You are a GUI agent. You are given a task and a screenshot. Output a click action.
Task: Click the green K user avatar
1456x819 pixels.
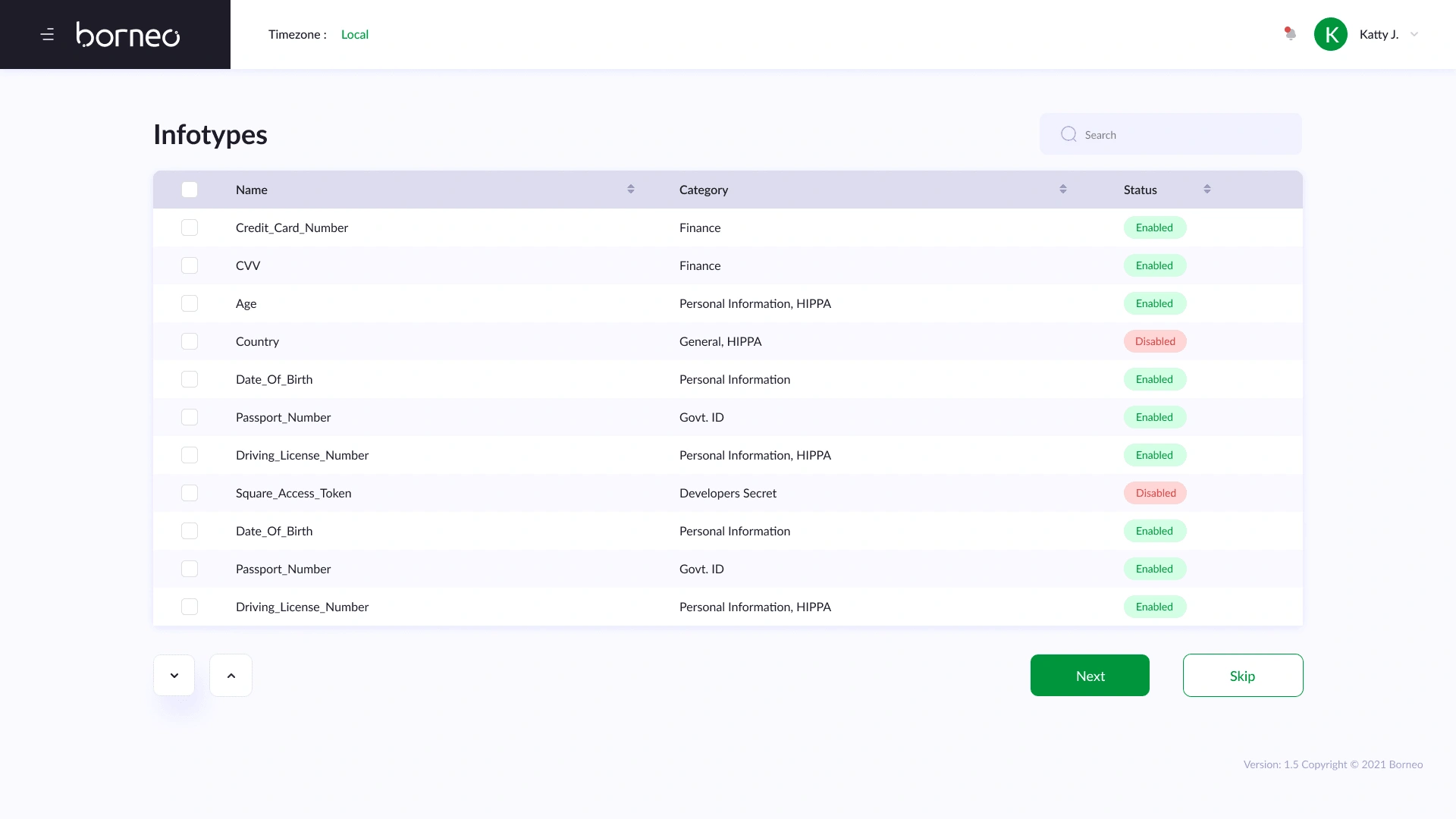(x=1330, y=34)
